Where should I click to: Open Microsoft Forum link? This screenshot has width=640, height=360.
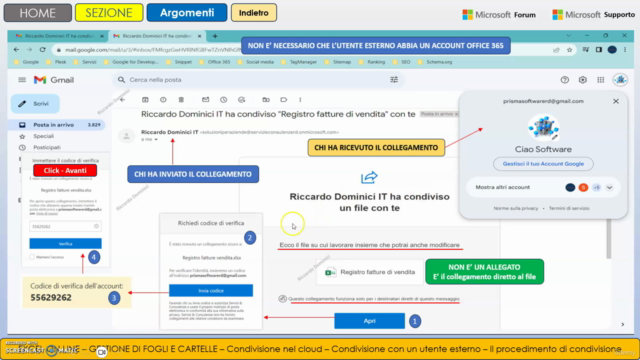499,15
